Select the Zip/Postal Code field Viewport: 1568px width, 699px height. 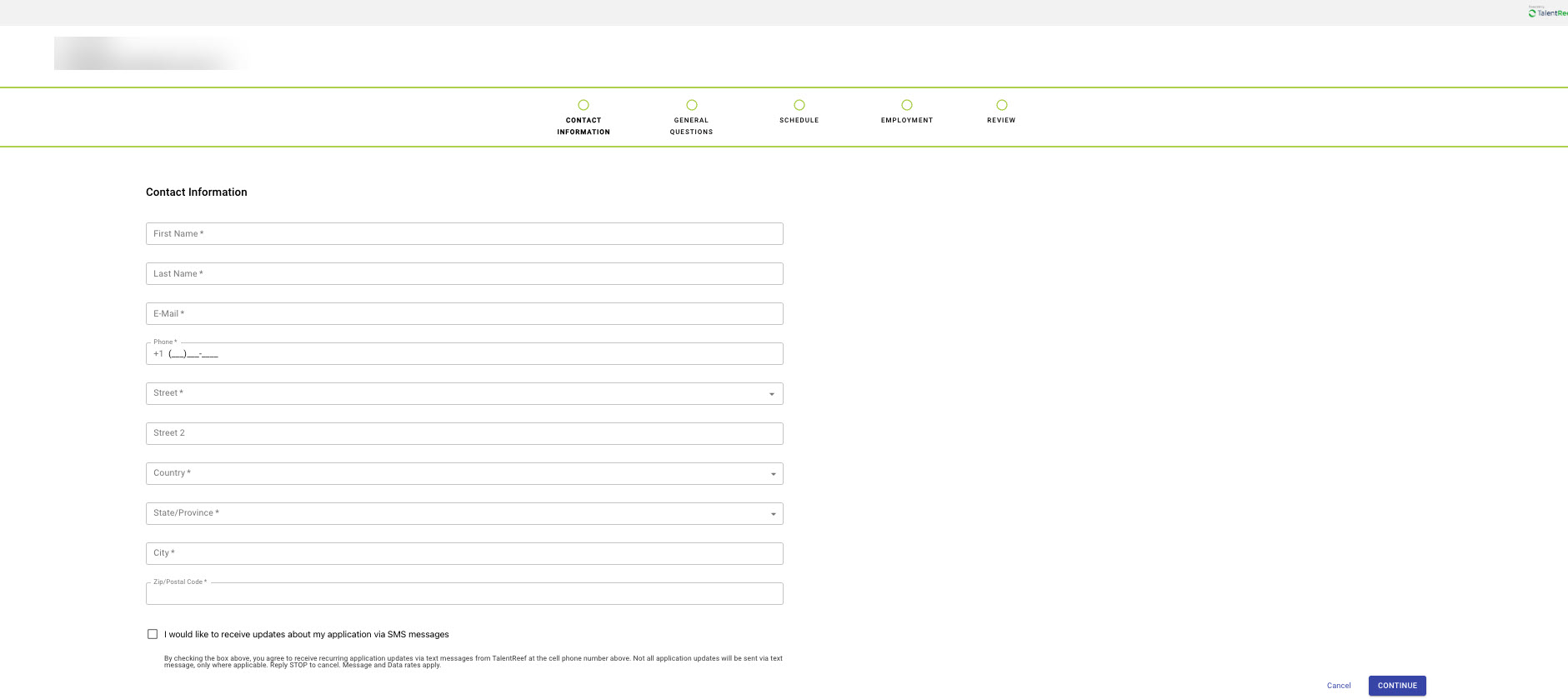click(x=464, y=594)
